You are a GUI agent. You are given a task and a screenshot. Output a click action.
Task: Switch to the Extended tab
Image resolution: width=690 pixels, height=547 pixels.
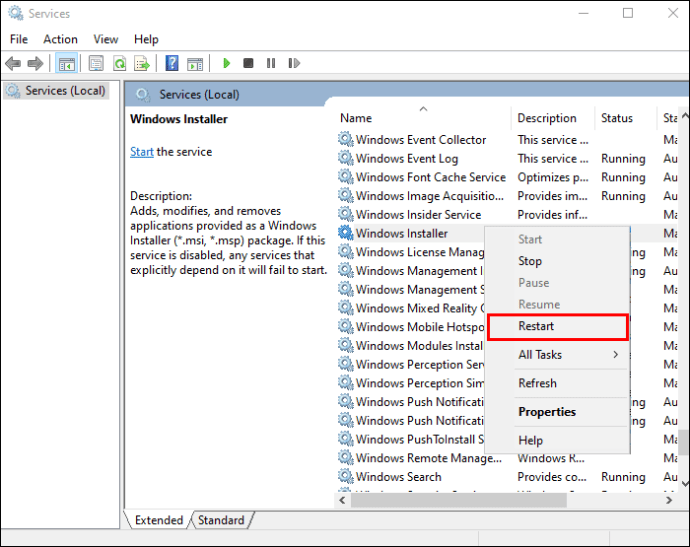(x=158, y=520)
